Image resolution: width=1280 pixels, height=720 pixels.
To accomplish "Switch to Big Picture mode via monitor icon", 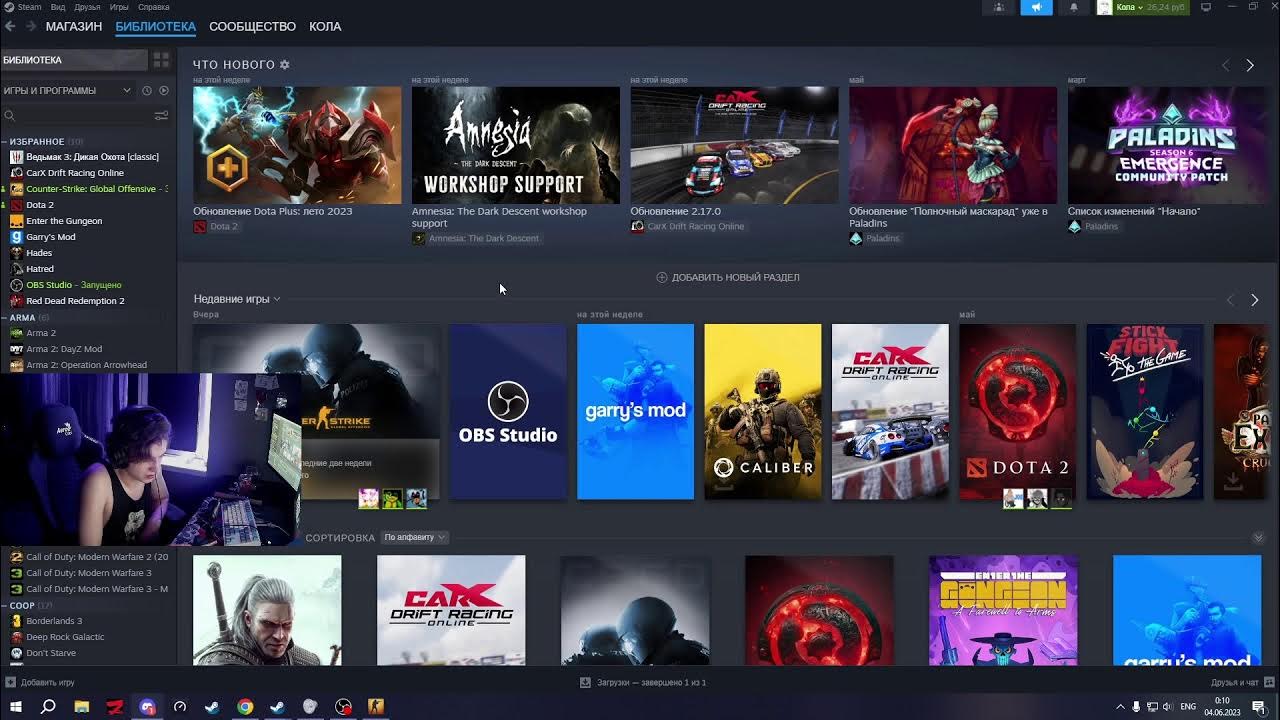I will [1205, 7].
